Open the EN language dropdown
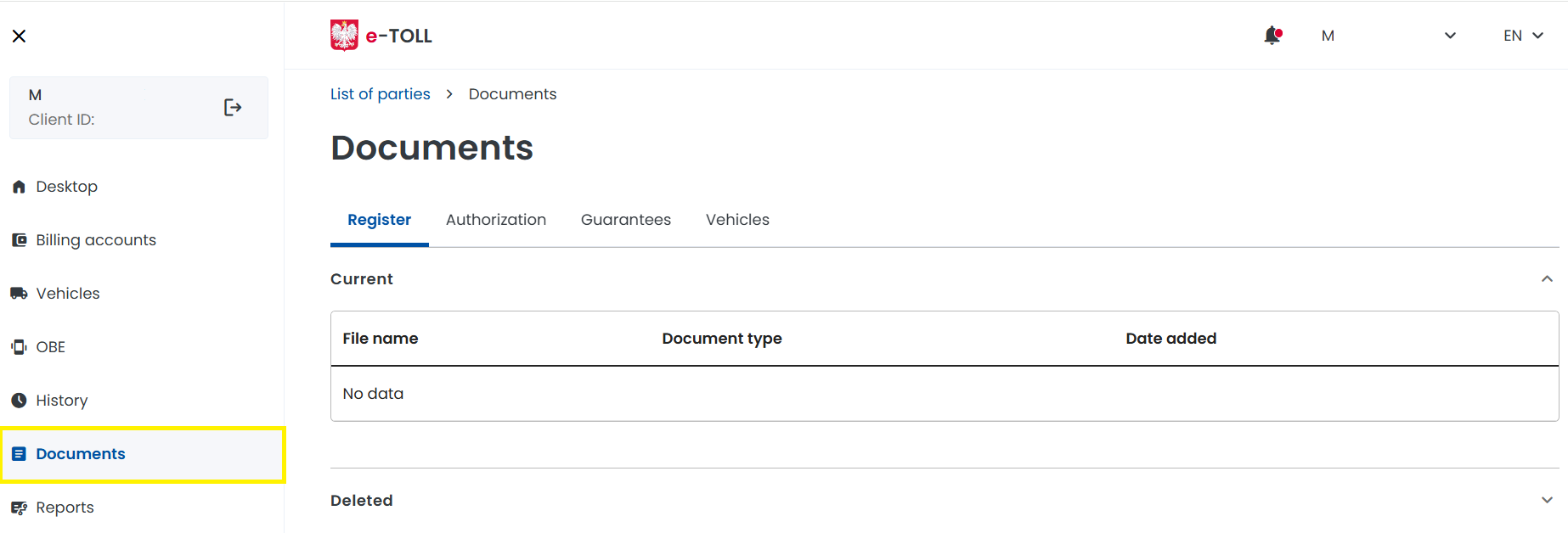1568x533 pixels. 1523,36
